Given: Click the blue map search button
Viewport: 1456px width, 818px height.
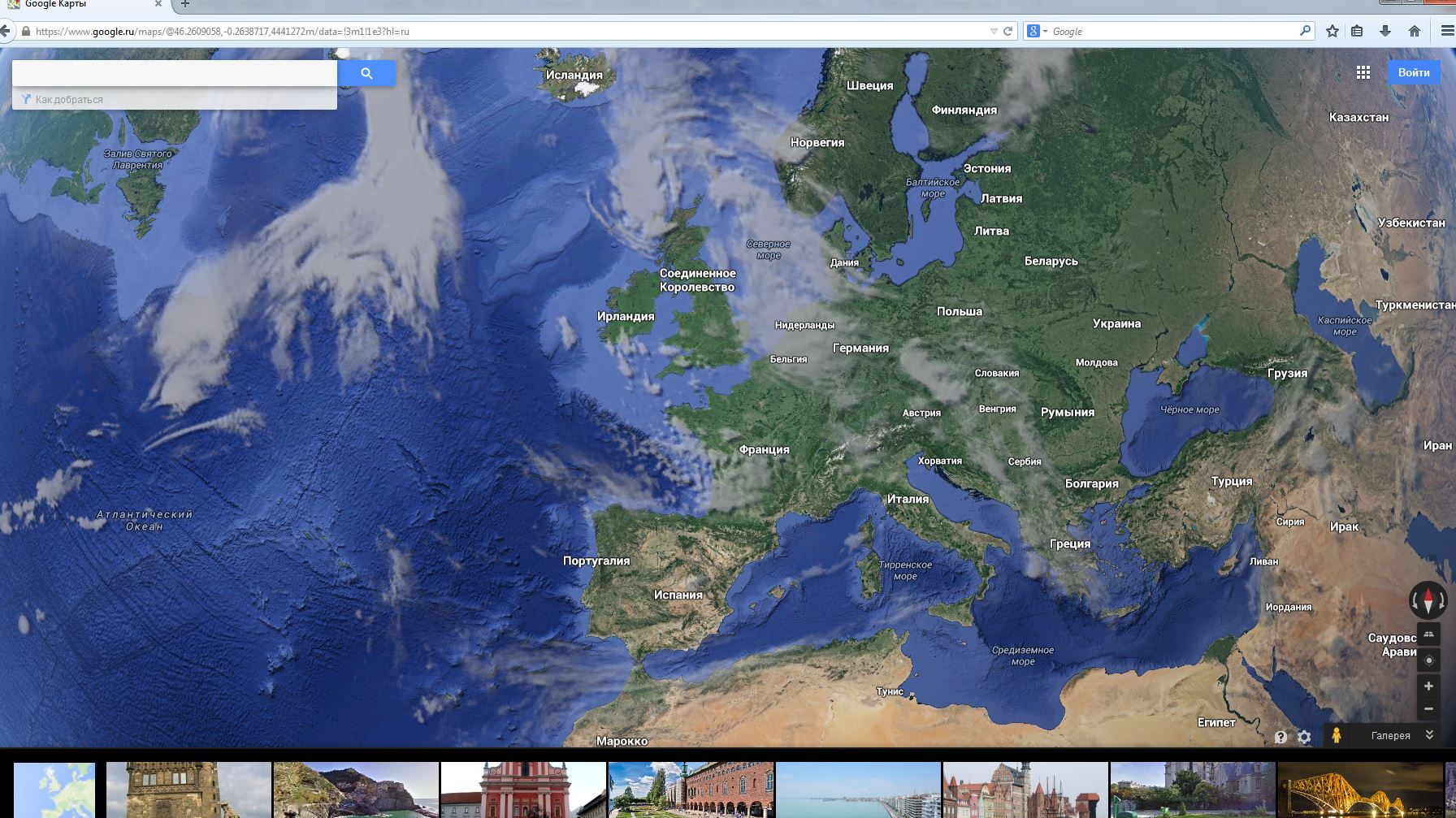Looking at the screenshot, I should tap(366, 73).
